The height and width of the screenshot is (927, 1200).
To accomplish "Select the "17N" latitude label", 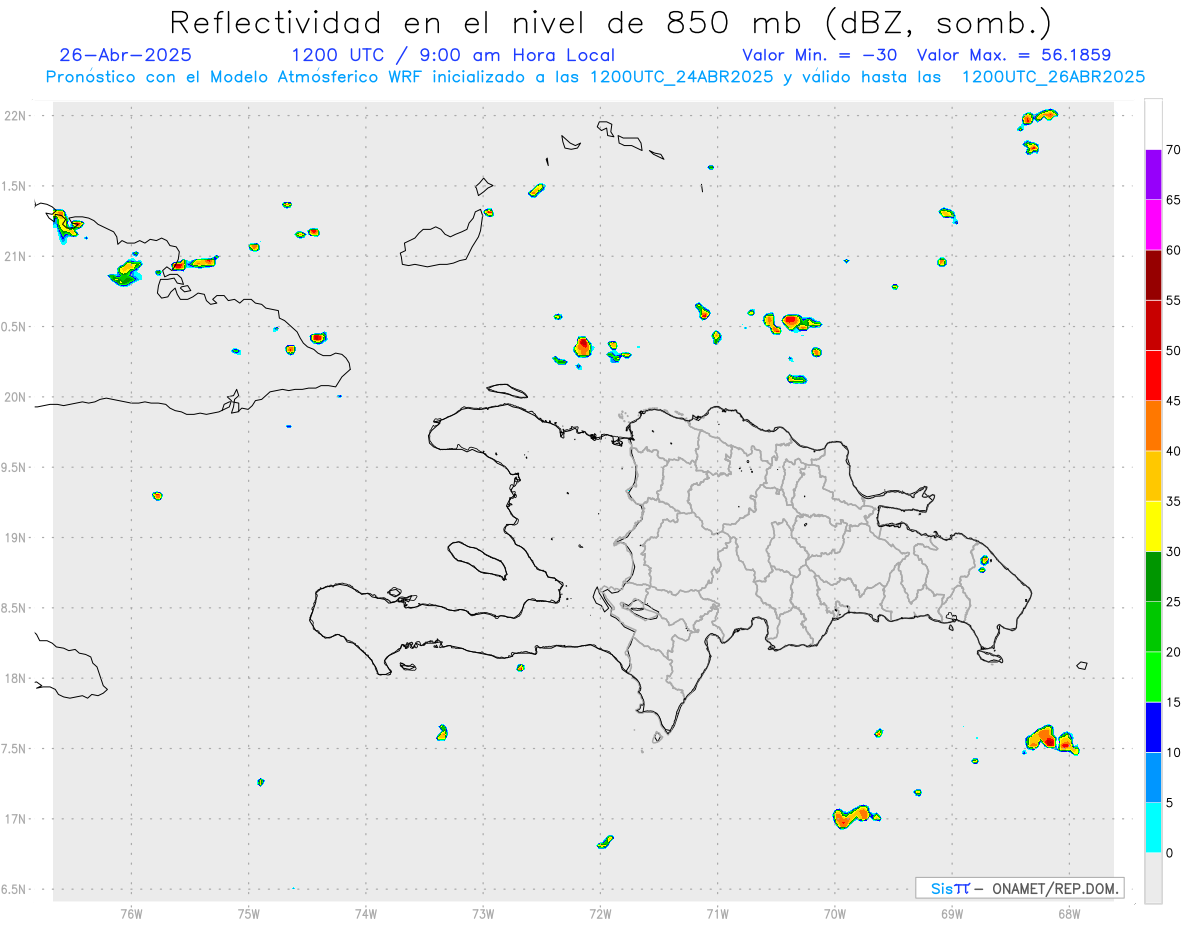I will 15,819.
